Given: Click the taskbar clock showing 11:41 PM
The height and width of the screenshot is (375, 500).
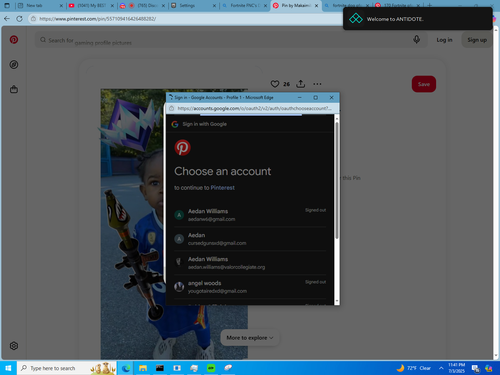Looking at the screenshot, I should (x=457, y=368).
